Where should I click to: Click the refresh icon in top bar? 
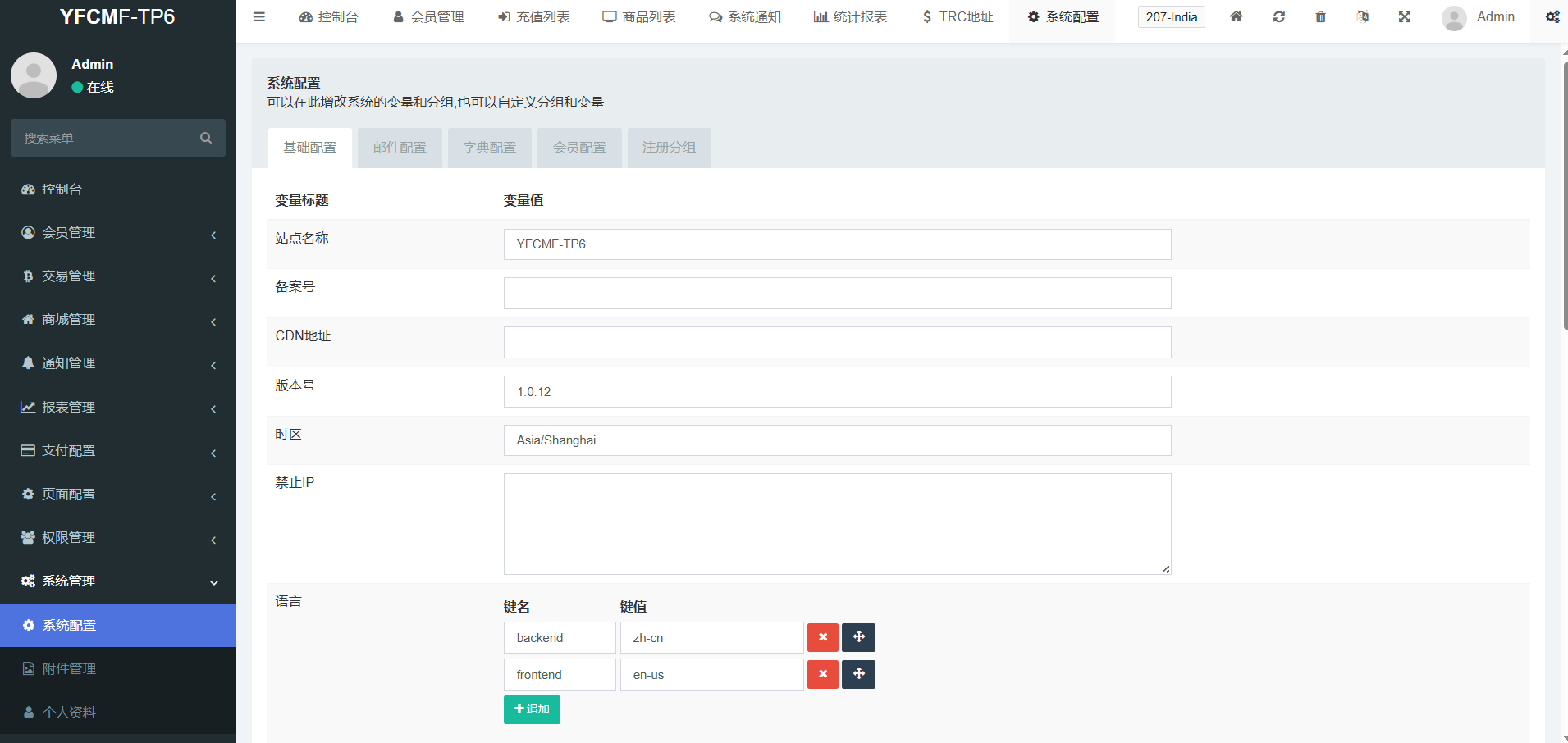click(x=1278, y=16)
